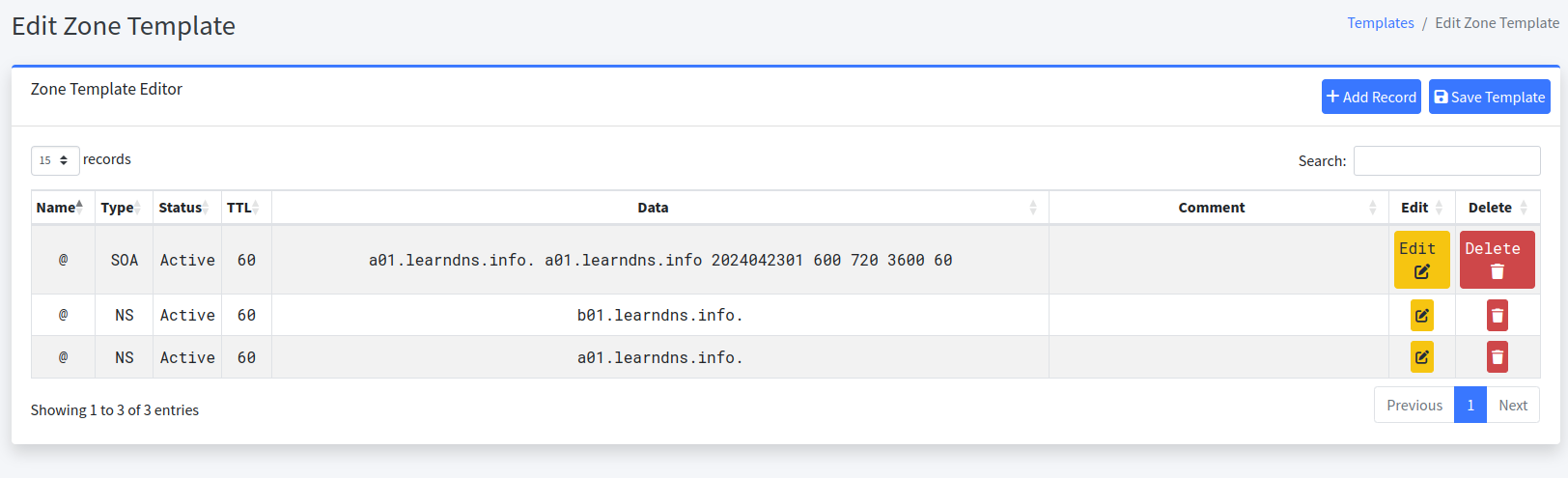1568x478 pixels.
Task: Sort table by Data column
Action: [x=660, y=208]
